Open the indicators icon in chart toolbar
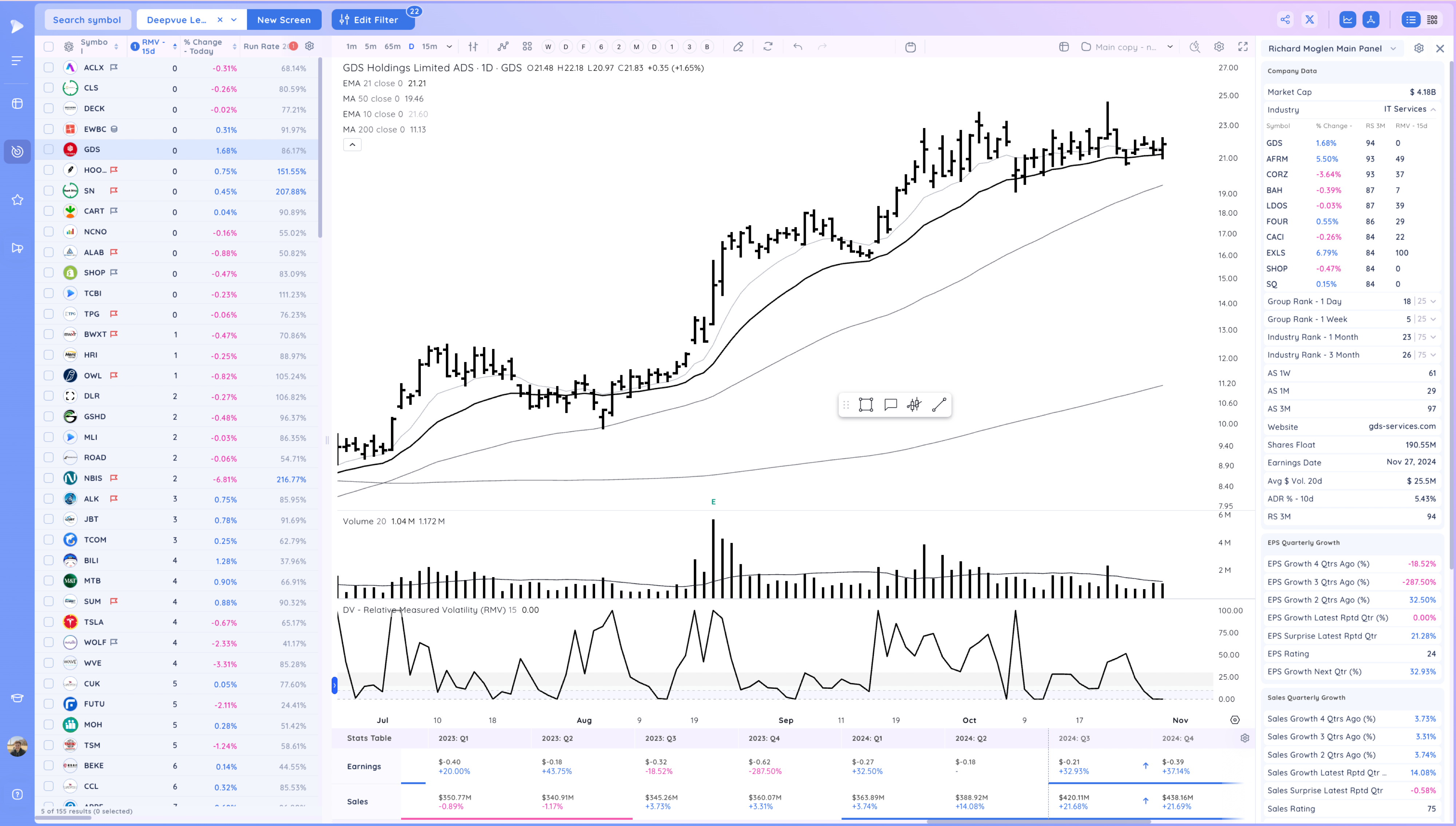The width and height of the screenshot is (1456, 826). click(503, 47)
